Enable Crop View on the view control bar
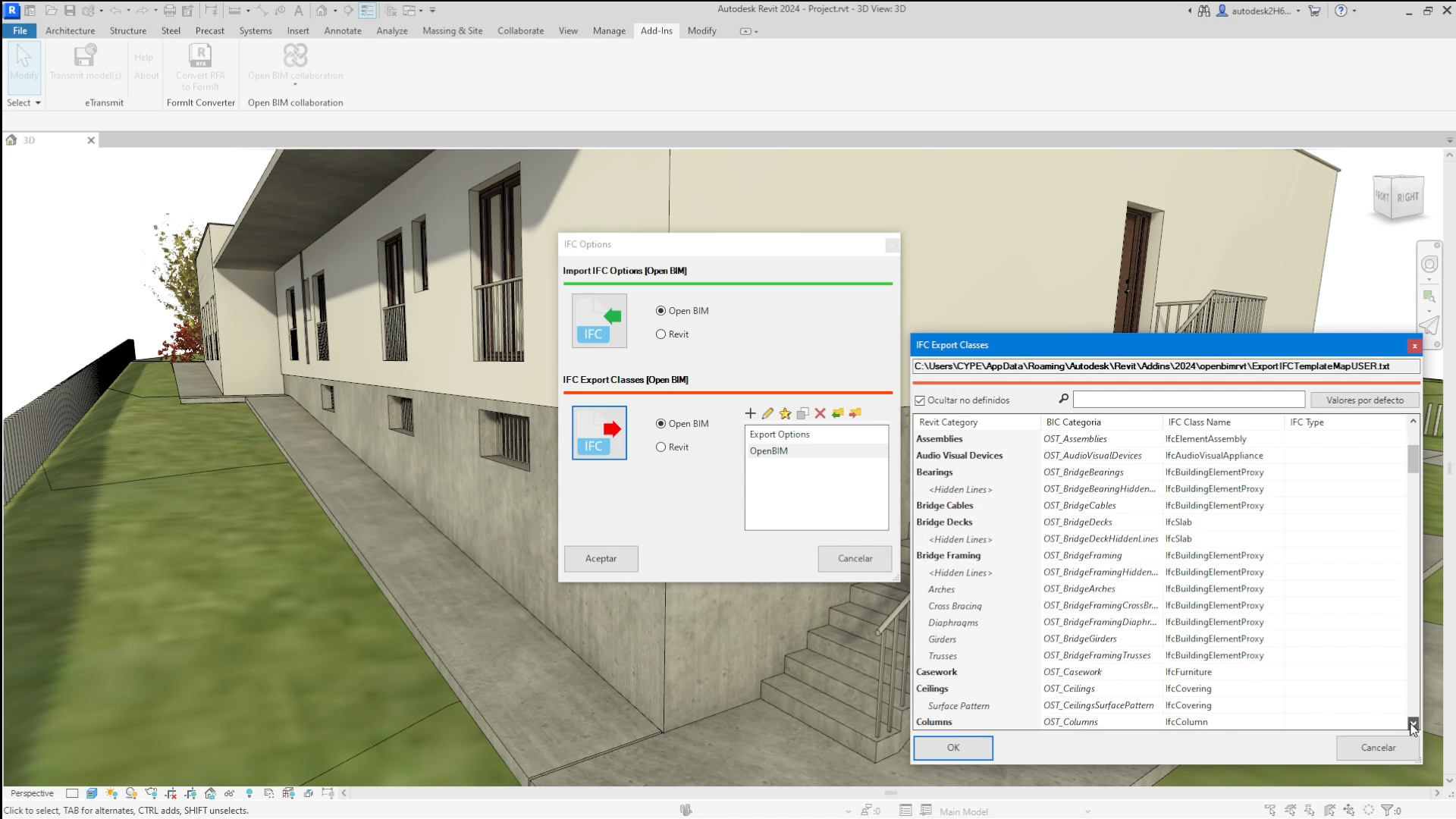This screenshot has height=819, width=1456. [x=170, y=793]
